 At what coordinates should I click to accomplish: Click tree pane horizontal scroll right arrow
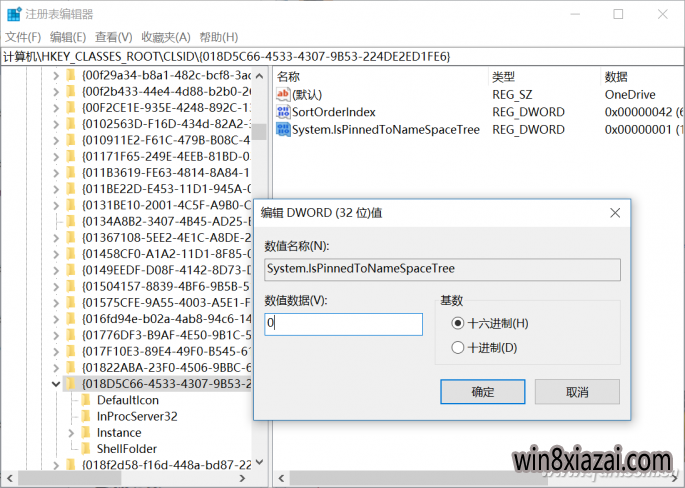pos(242,478)
